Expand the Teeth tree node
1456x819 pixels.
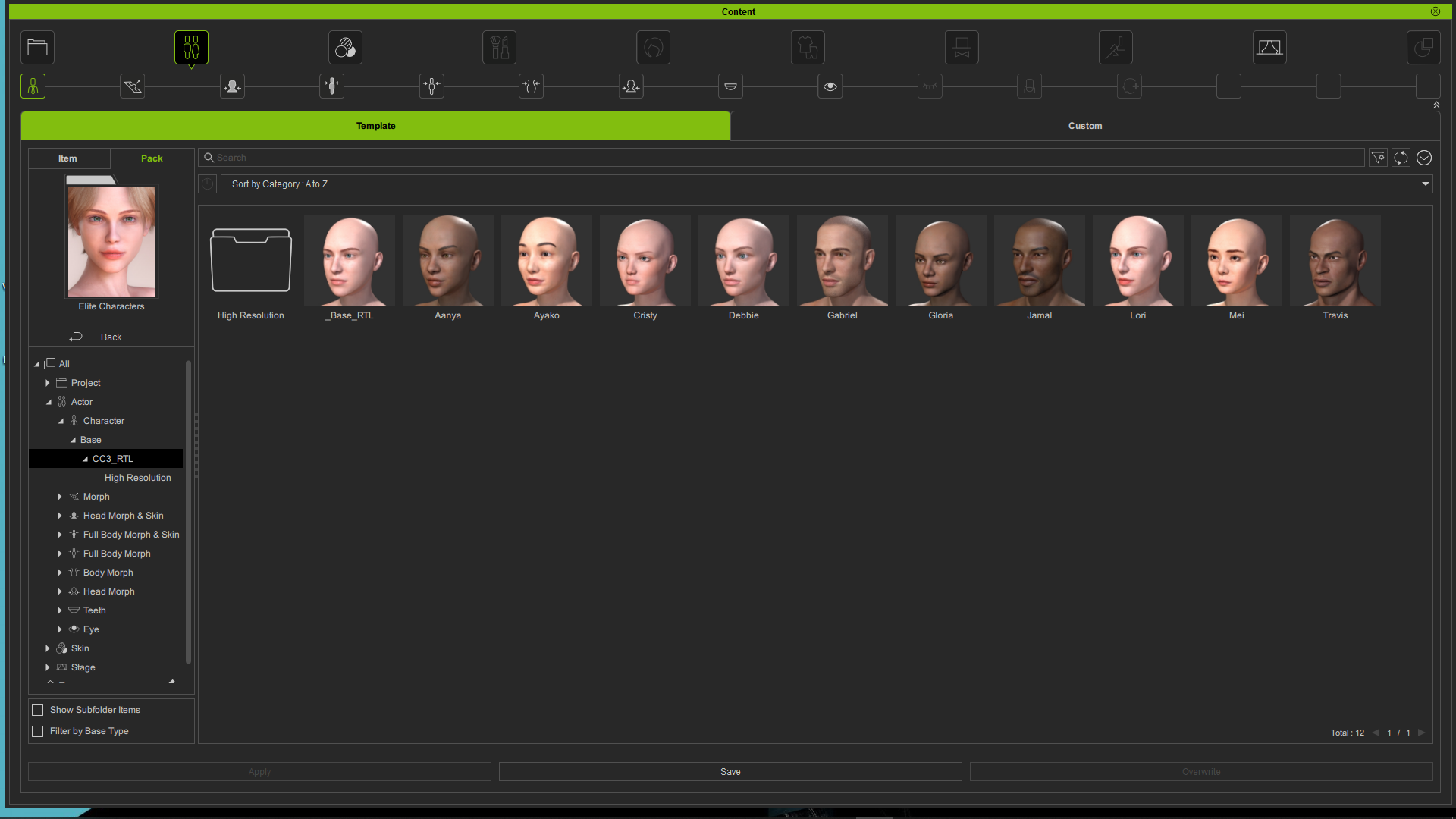60,610
